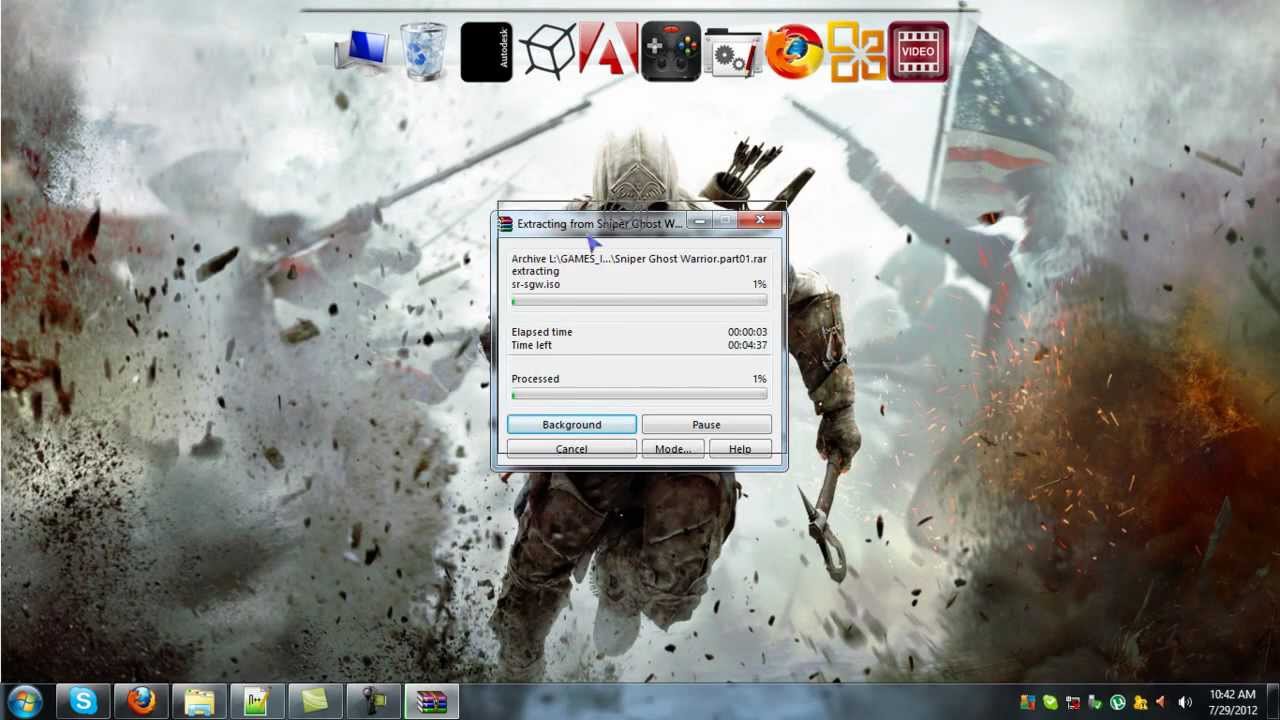Click Show desktop strip at taskbar end
This screenshot has height=720, width=1280.
1272,702
